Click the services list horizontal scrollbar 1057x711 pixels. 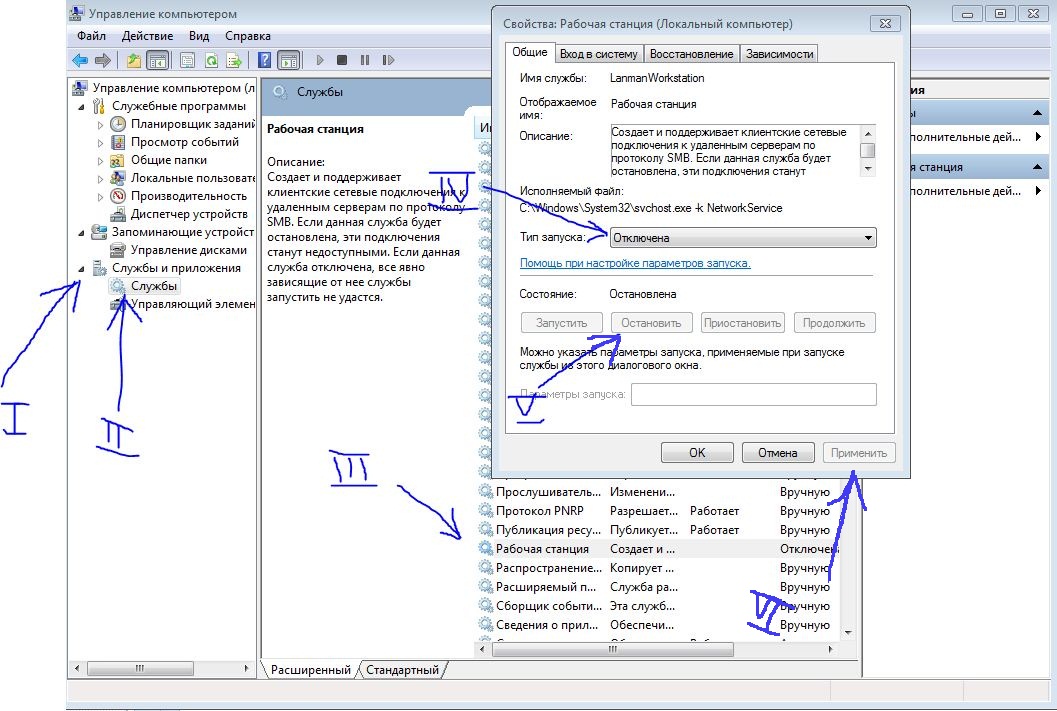tap(612, 650)
